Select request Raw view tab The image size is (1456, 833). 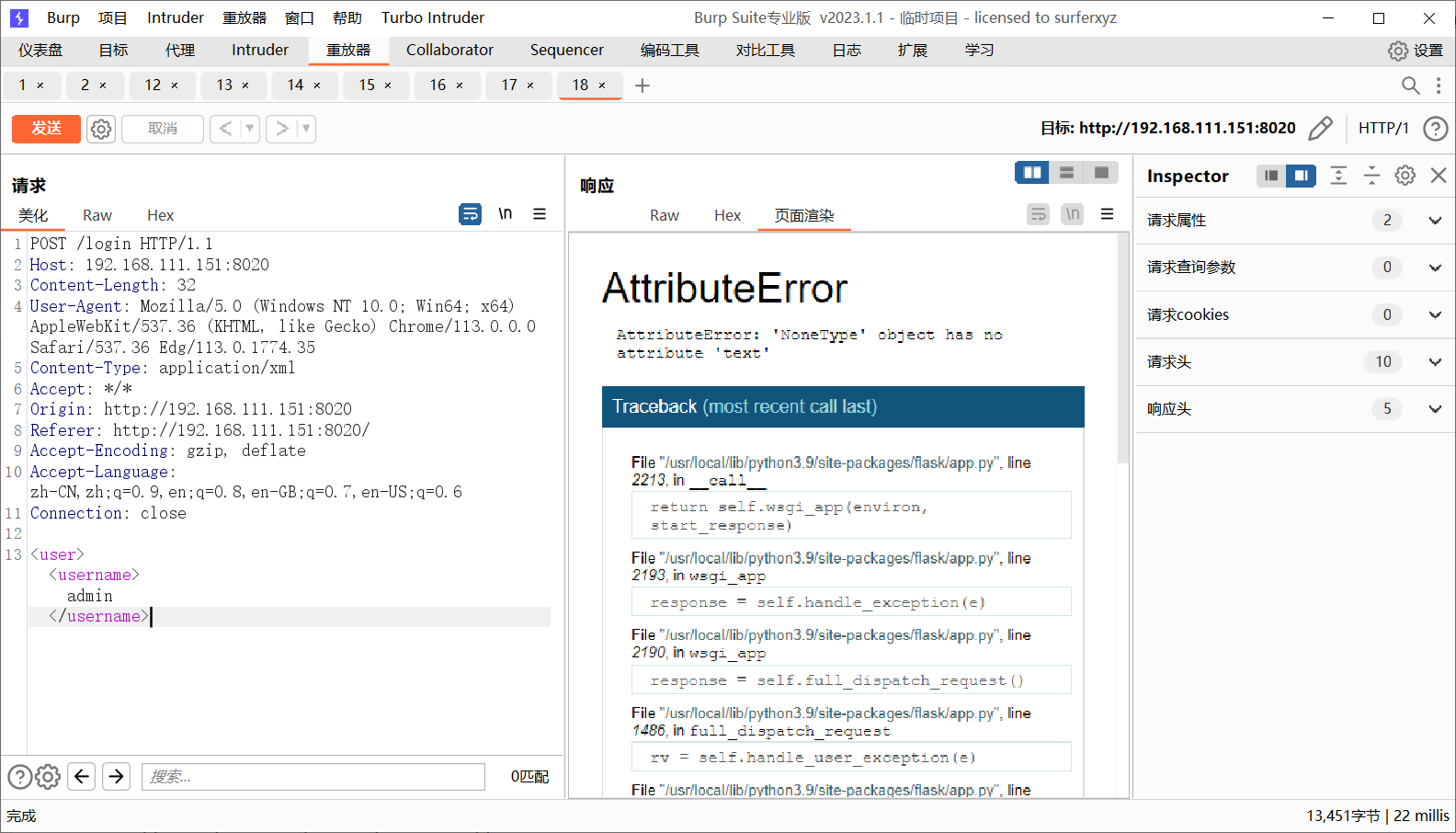[x=97, y=215]
